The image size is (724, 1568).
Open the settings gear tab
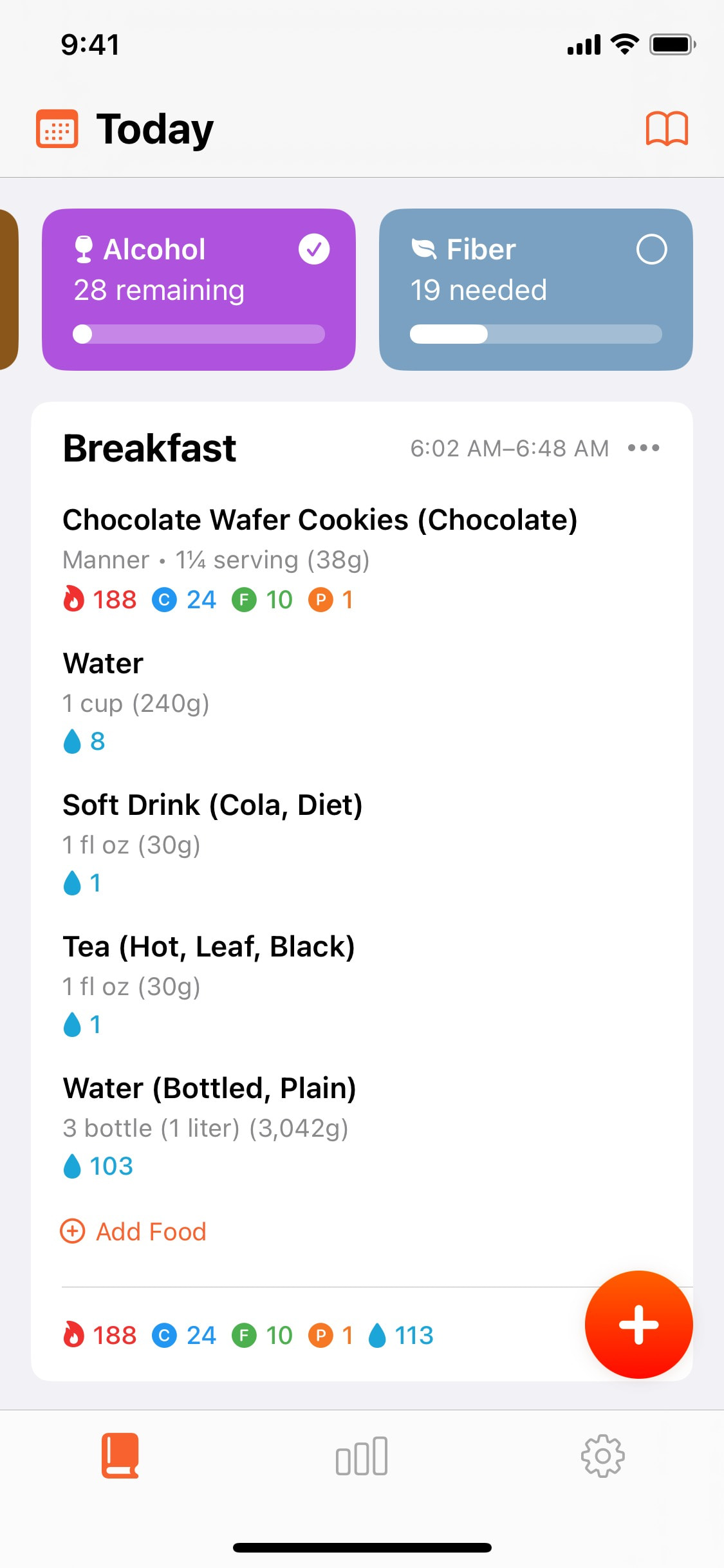tap(602, 1456)
